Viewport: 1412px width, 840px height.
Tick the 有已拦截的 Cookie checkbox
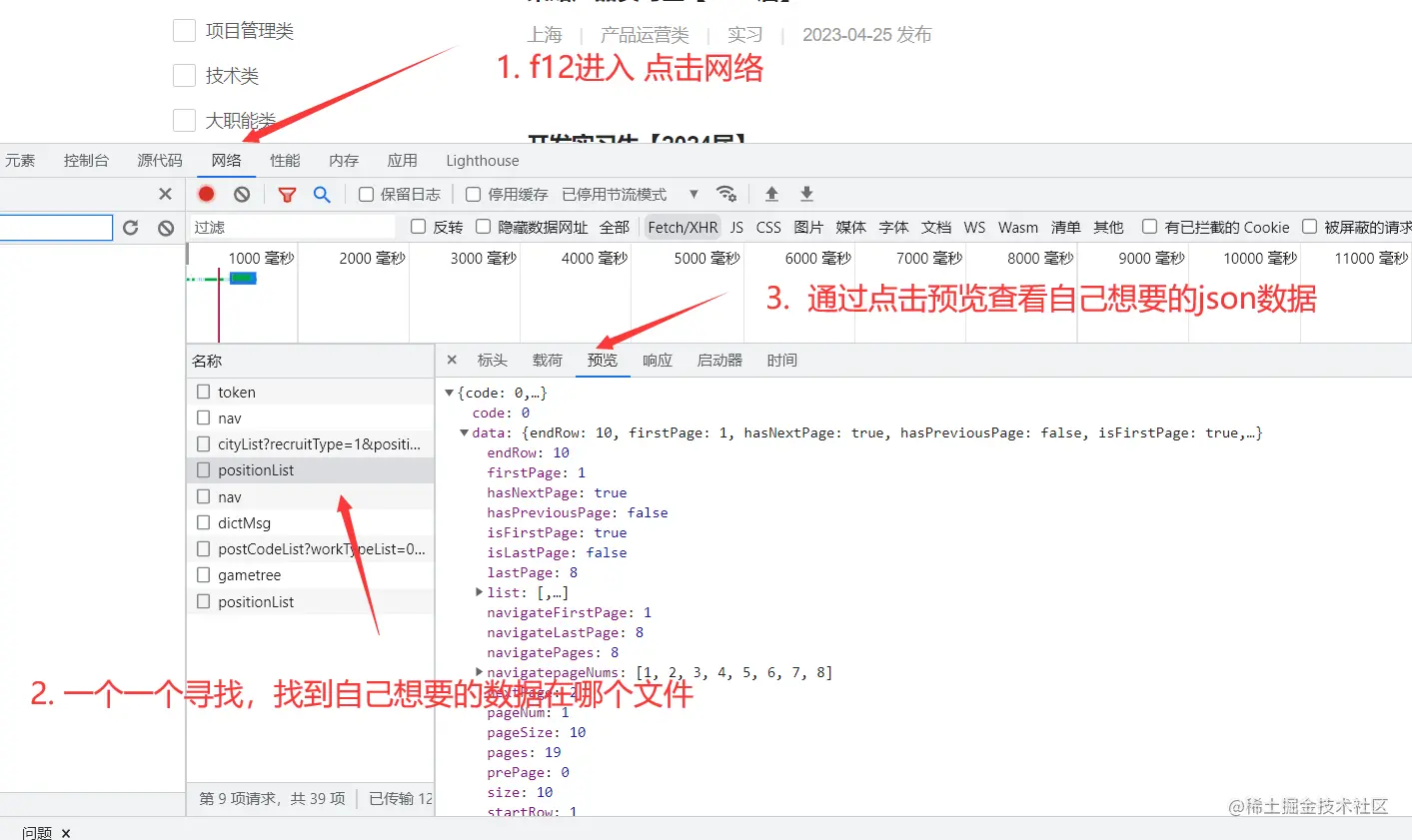[x=1150, y=227]
